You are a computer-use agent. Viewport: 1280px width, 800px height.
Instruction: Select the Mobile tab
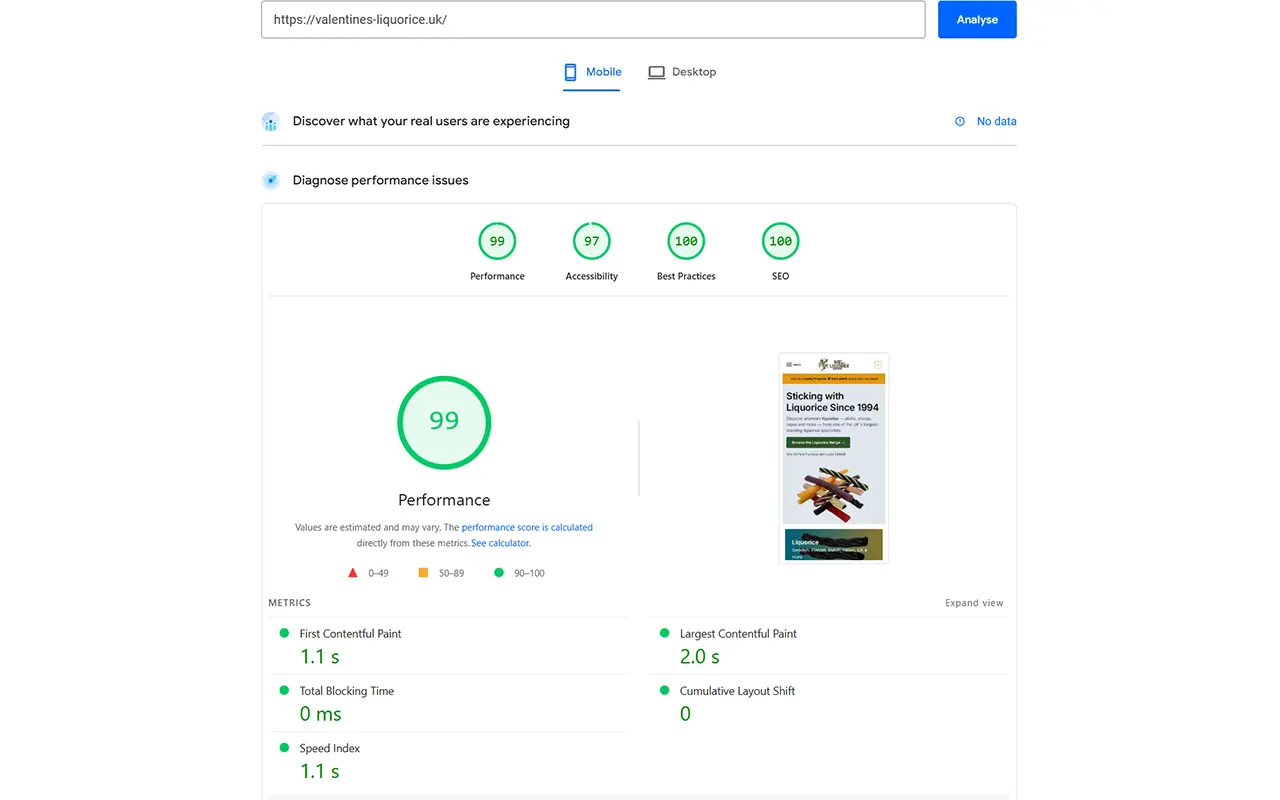coord(591,71)
